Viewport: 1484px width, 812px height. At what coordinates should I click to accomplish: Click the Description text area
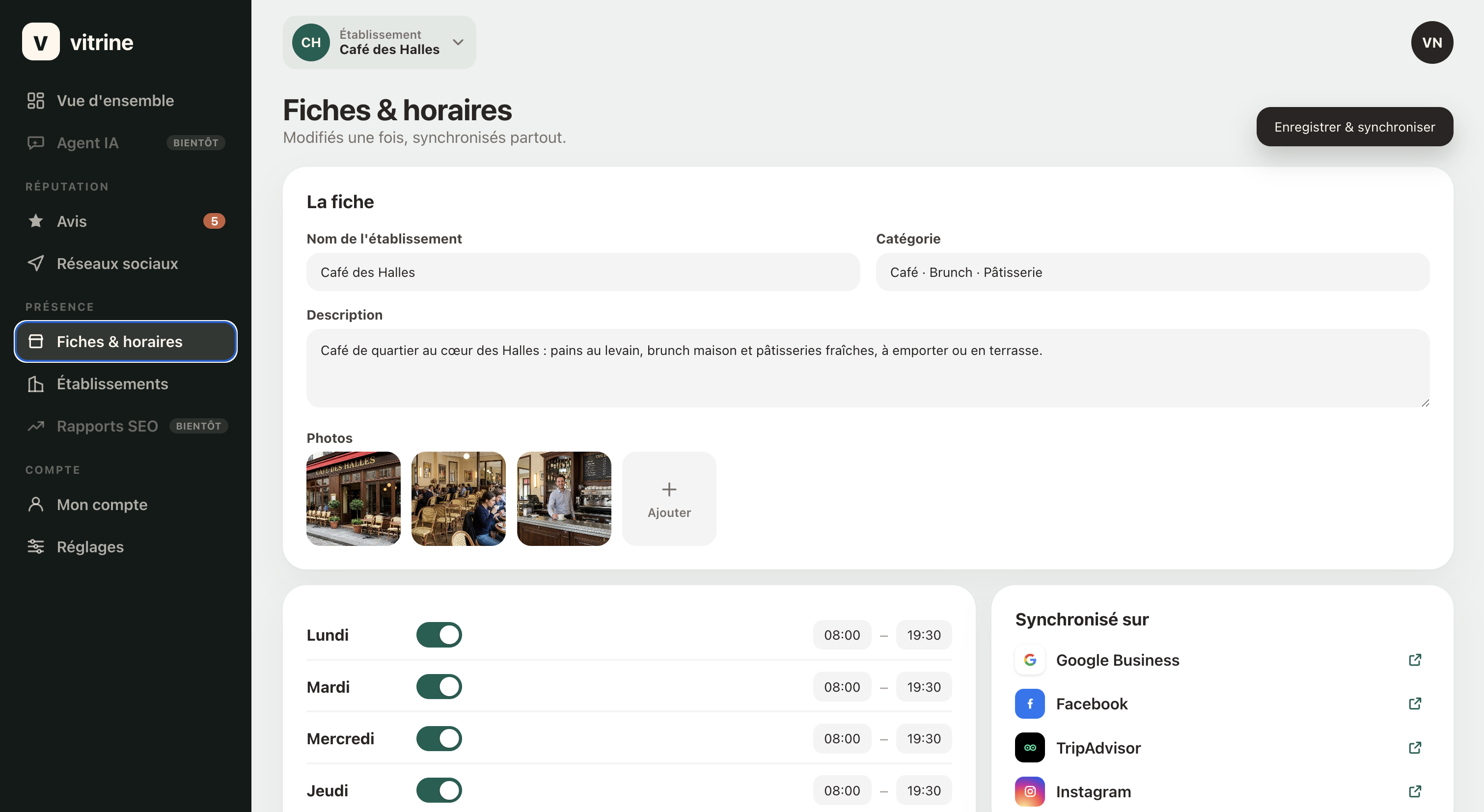(x=868, y=368)
